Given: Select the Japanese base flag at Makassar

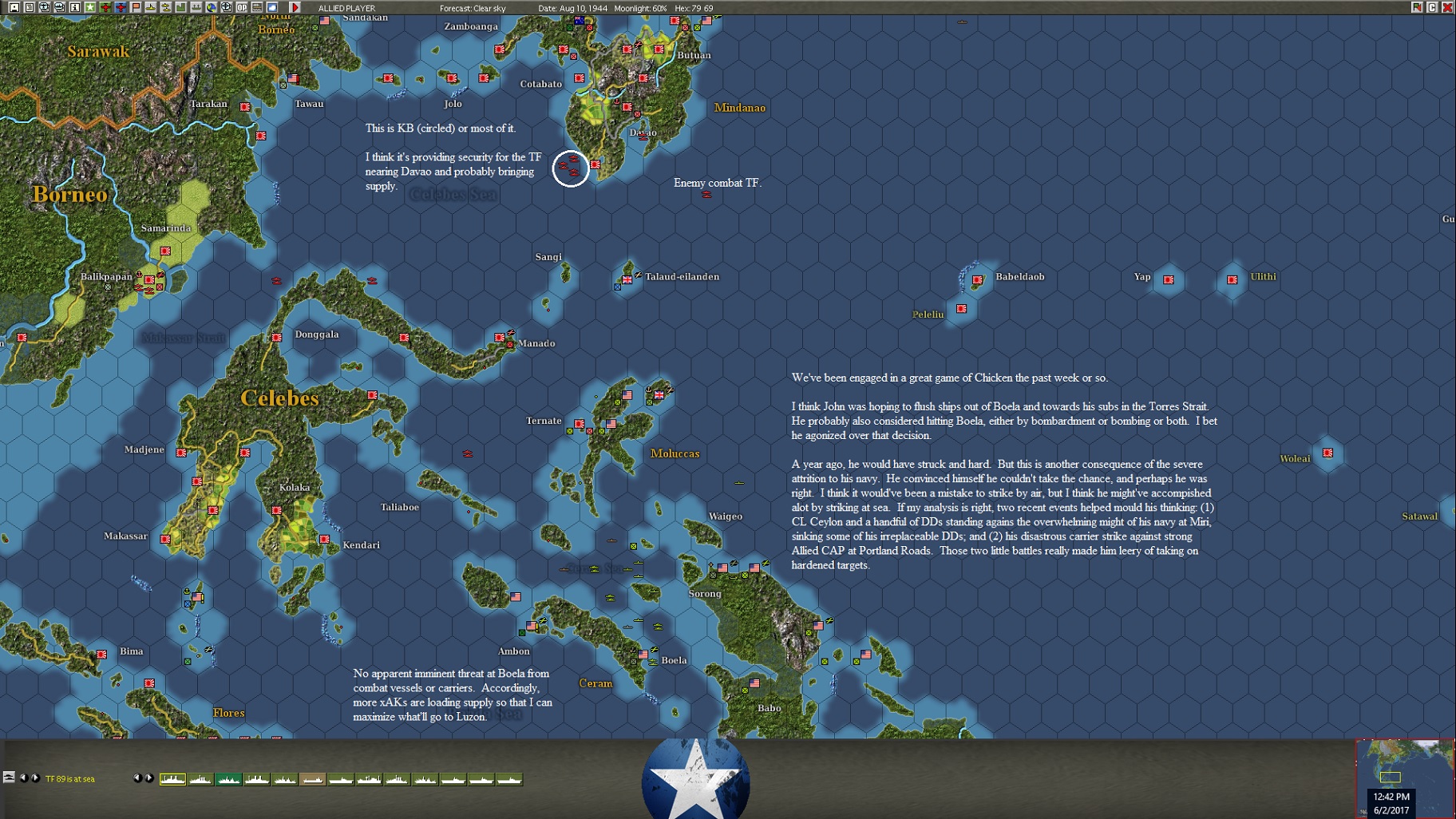Looking at the screenshot, I should coord(165,540).
